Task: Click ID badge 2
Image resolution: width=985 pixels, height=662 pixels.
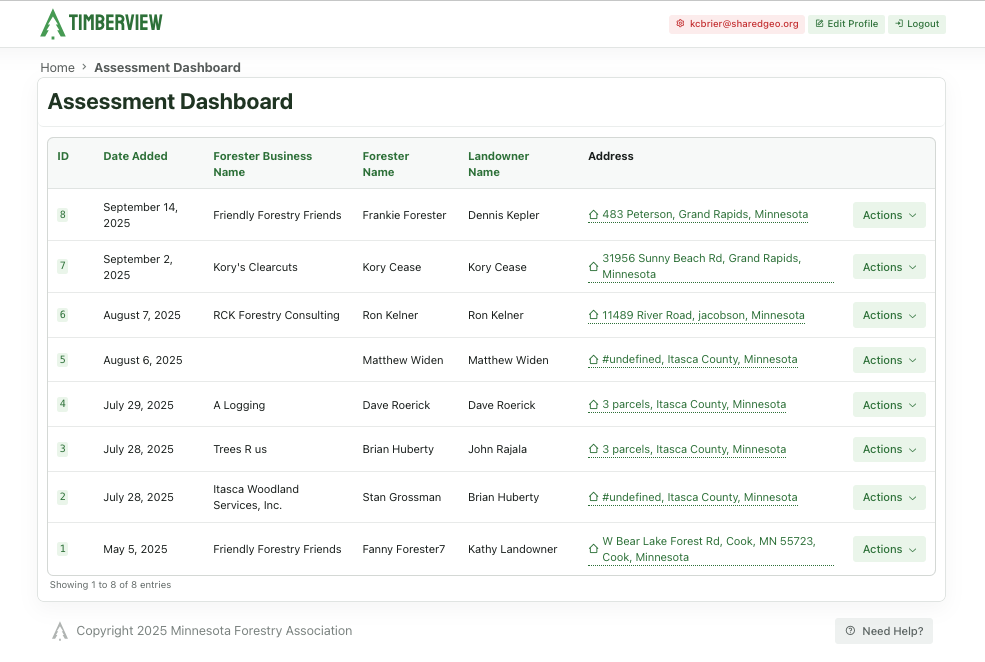Action: (x=63, y=497)
